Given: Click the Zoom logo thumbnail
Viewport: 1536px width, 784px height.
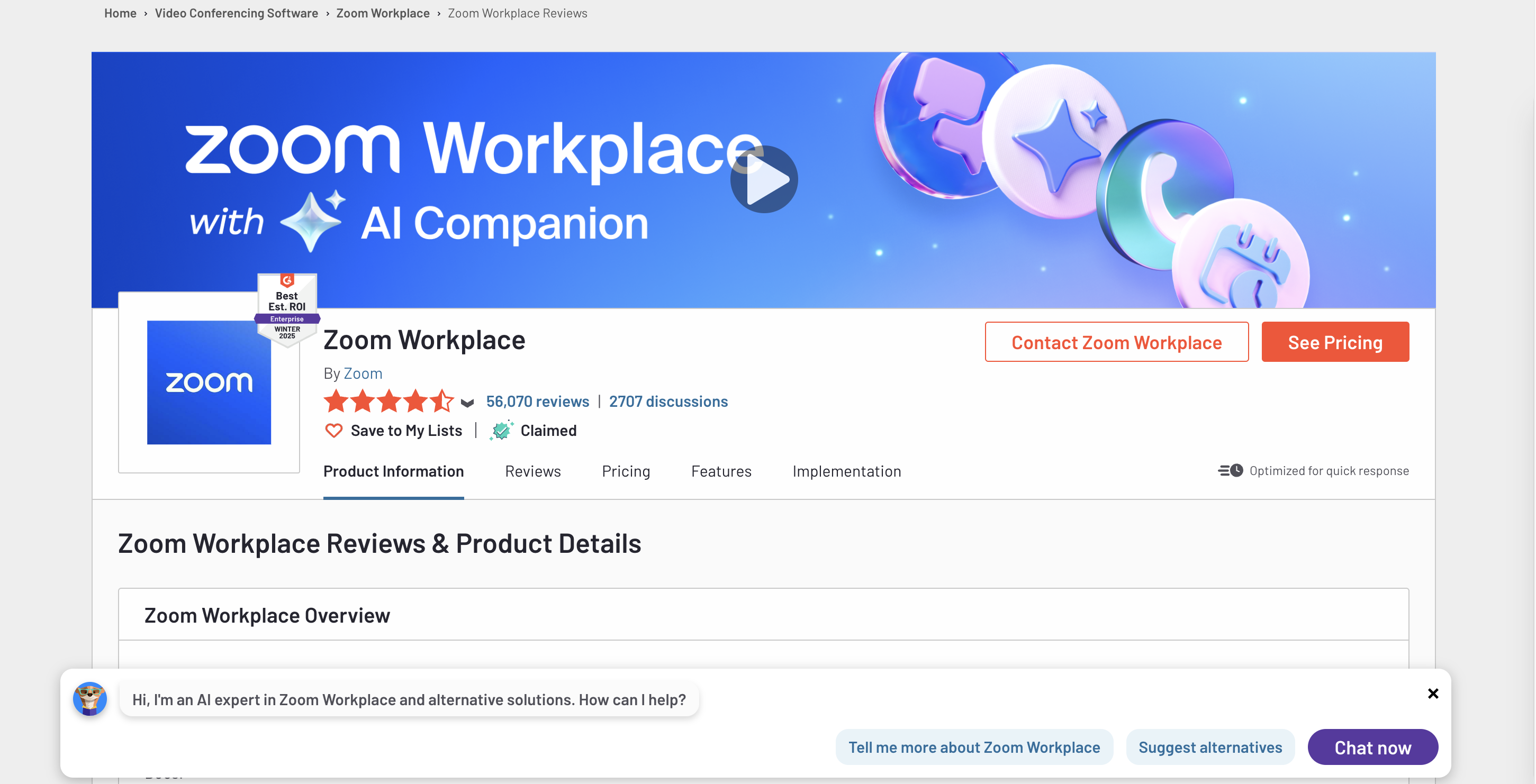Looking at the screenshot, I should (x=209, y=382).
